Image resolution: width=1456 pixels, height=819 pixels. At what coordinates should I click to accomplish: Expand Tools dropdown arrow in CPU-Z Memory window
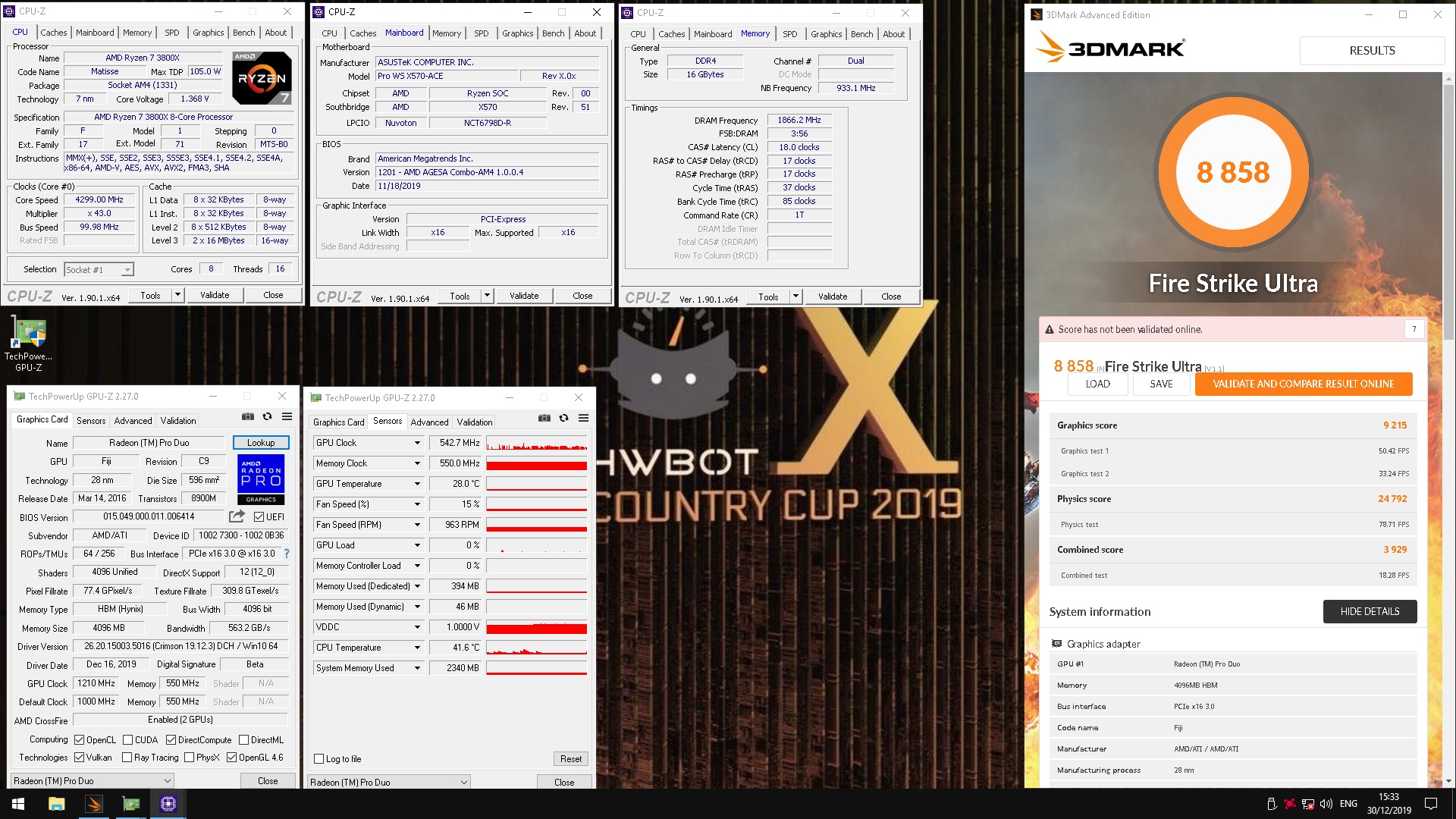click(795, 297)
